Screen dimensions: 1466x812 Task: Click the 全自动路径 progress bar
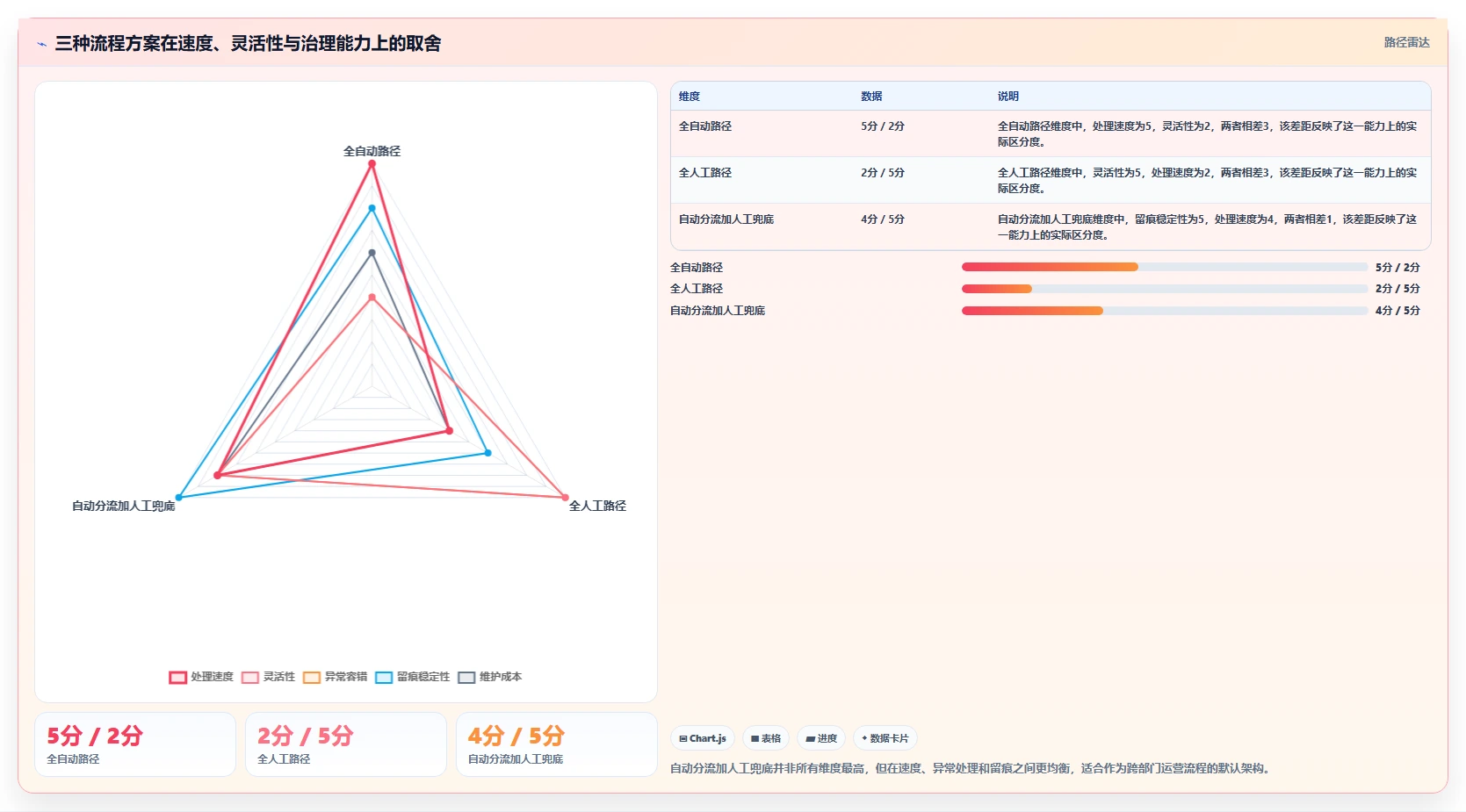(x=1165, y=267)
